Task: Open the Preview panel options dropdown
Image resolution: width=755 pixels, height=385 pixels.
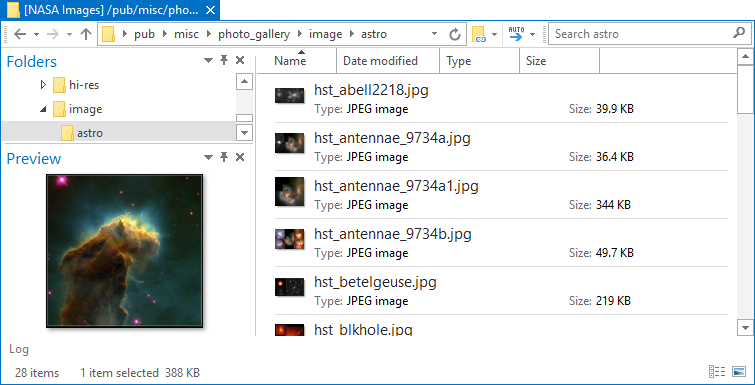Action: pyautogui.click(x=208, y=157)
